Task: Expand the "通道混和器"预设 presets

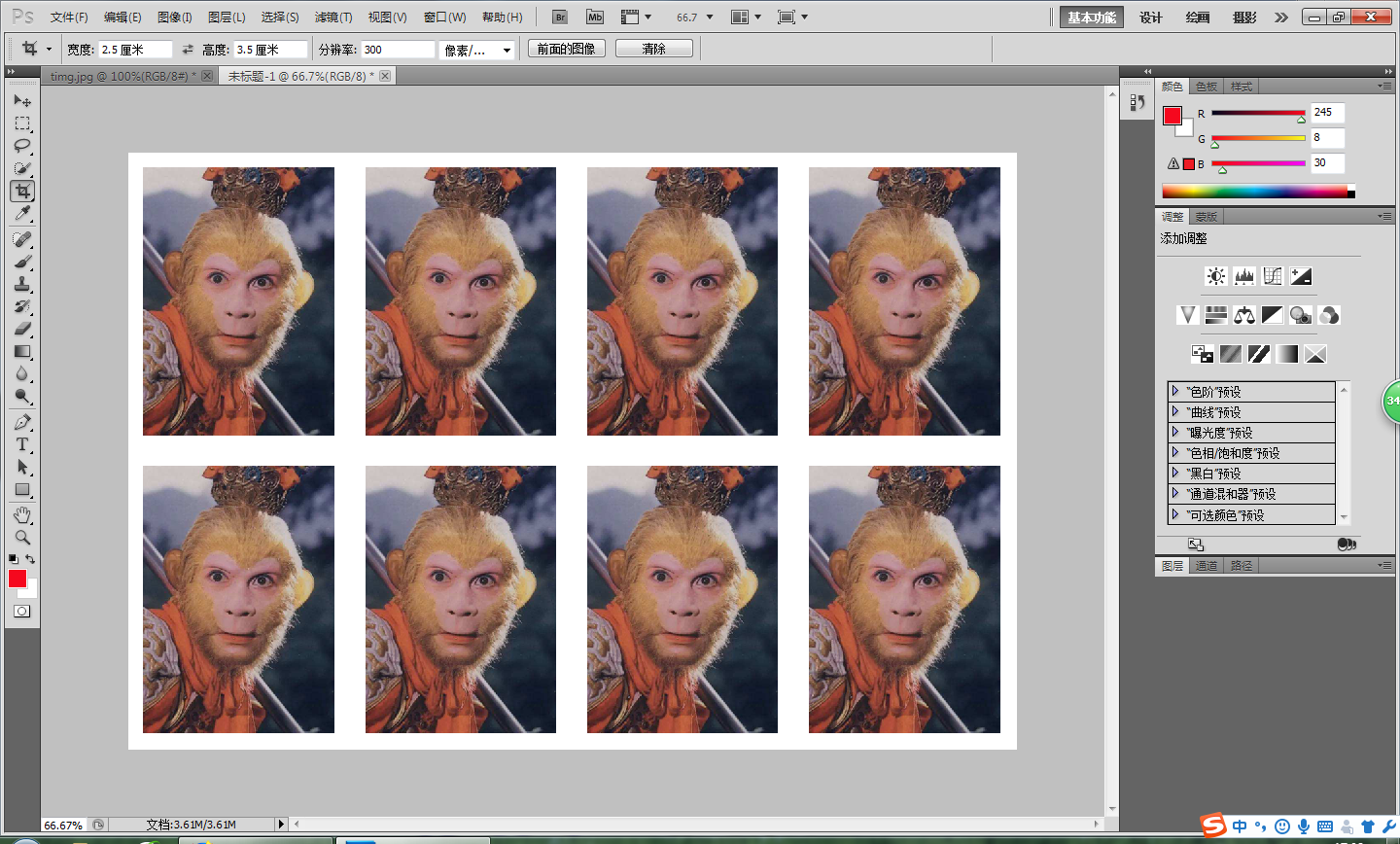Action: pos(1174,494)
